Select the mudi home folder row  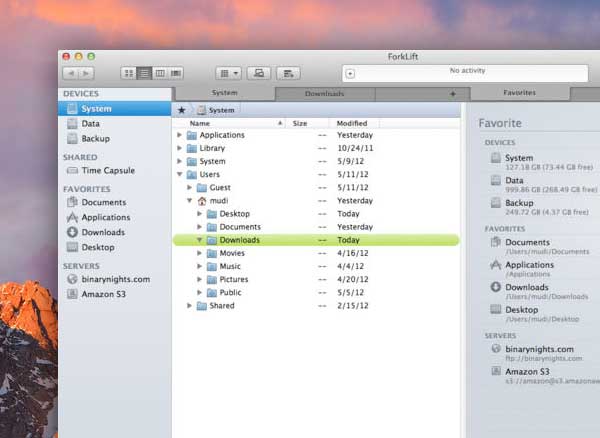point(316,200)
